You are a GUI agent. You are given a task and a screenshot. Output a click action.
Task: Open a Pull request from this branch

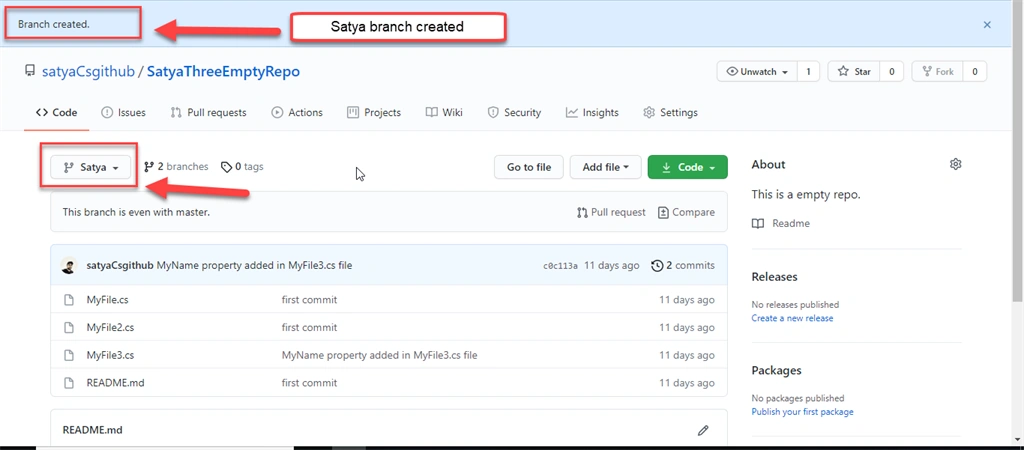[x=611, y=212]
